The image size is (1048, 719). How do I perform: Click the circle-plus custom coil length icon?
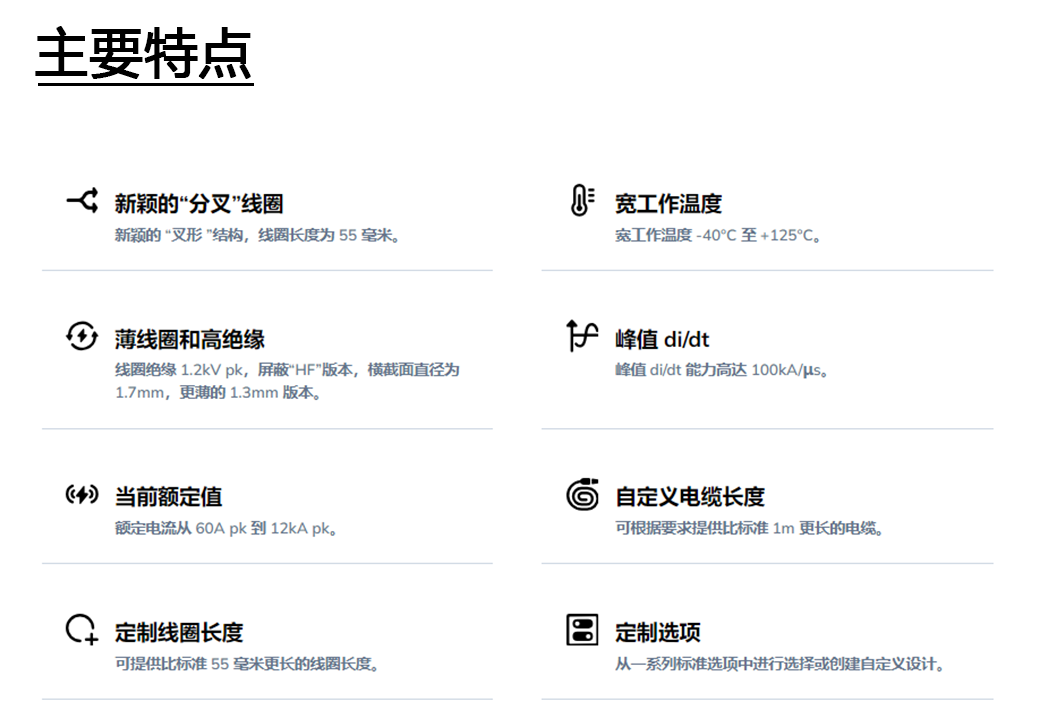[x=82, y=629]
